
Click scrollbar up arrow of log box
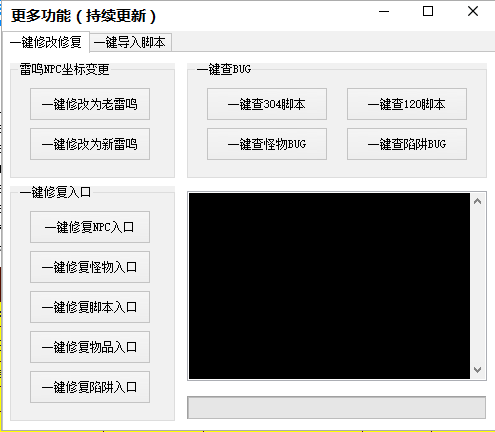pyautogui.click(x=478, y=201)
